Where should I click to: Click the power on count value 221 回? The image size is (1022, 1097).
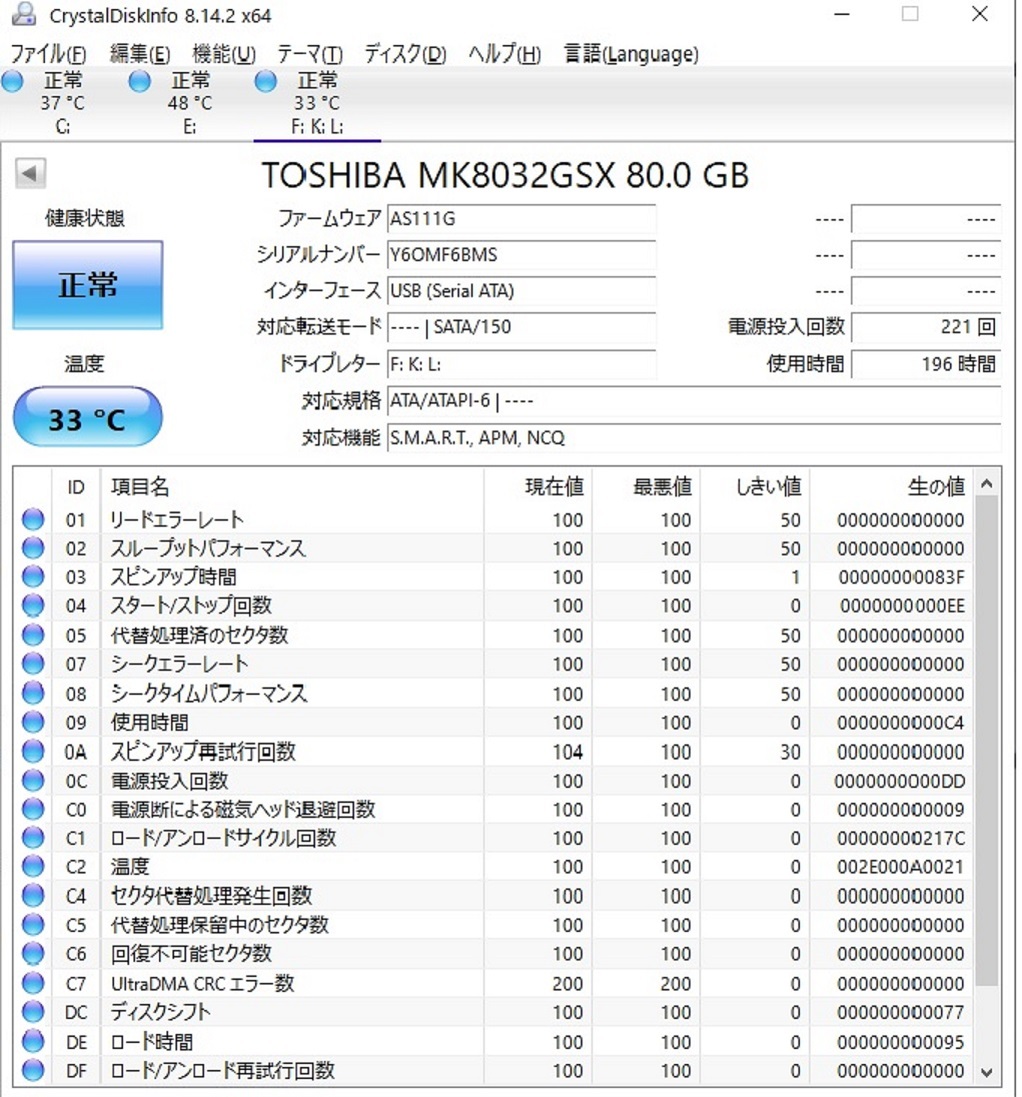click(x=926, y=327)
